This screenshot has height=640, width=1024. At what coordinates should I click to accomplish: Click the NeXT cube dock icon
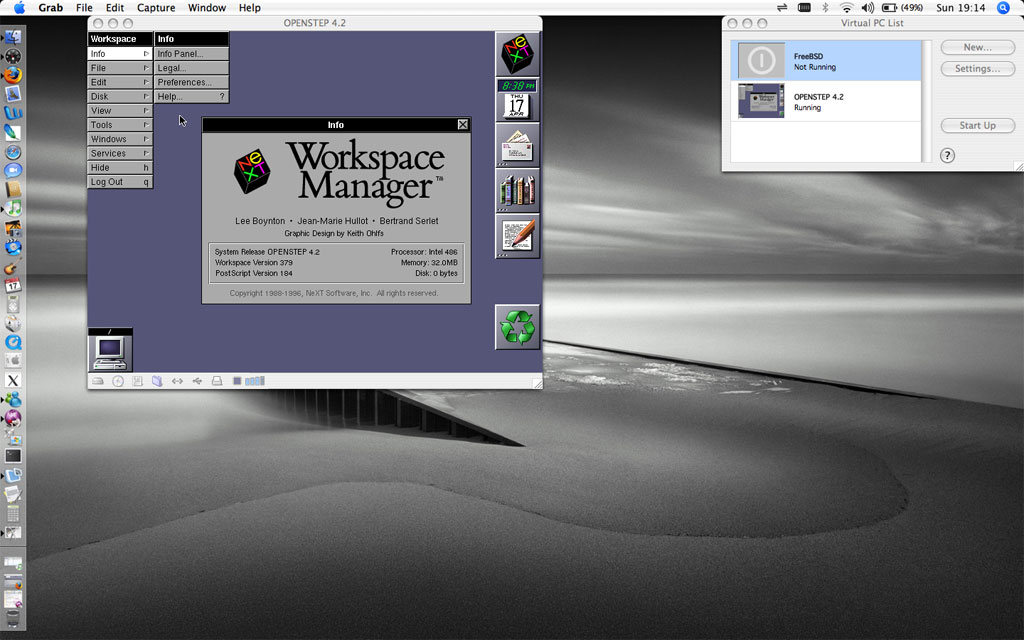517,53
